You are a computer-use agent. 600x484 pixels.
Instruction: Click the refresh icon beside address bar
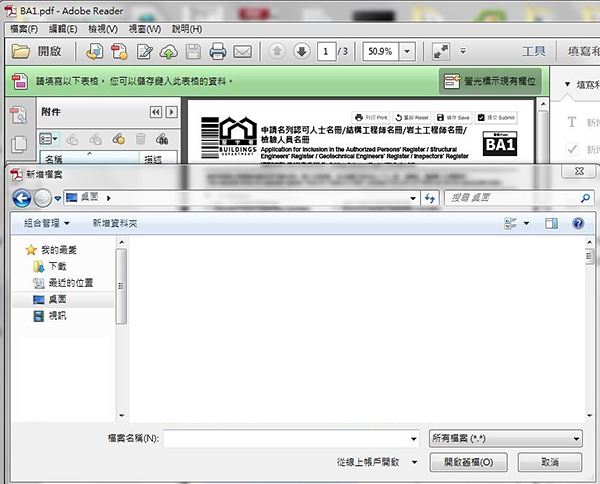[x=430, y=198]
